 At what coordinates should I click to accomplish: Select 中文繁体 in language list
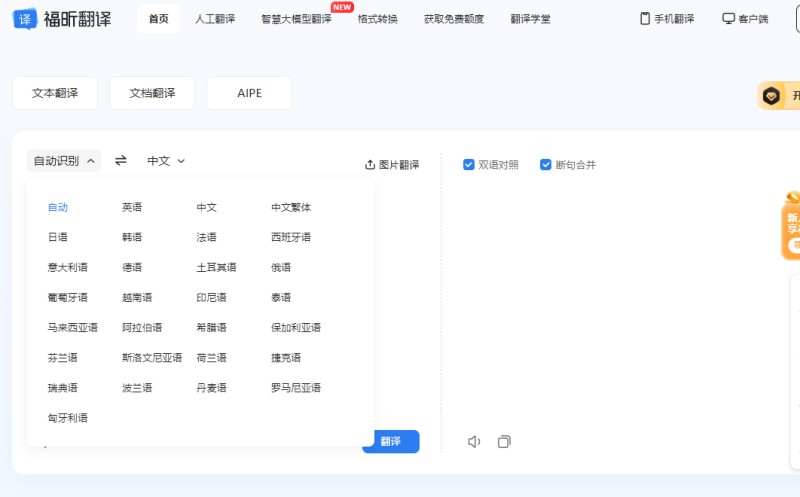tap(291, 207)
